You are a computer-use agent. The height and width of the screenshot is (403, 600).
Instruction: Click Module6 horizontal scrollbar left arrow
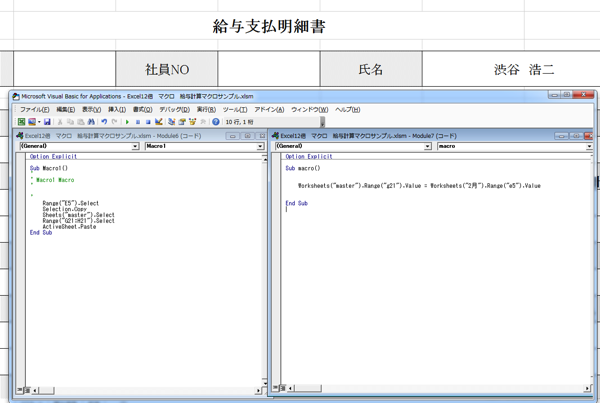pyautogui.click(x=35, y=390)
